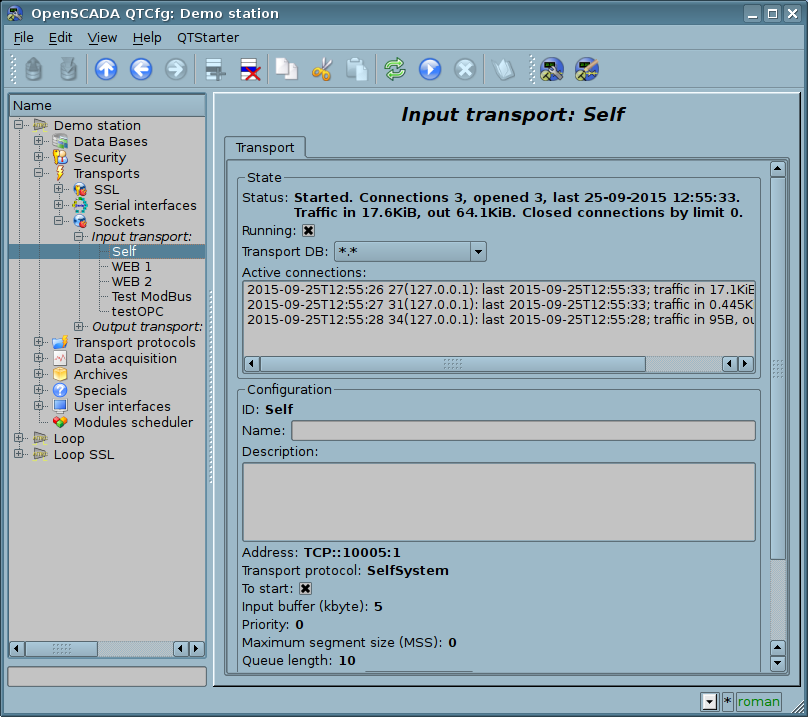Viewport: 808px width, 717px height.
Task: Click the Paste clipboard icon
Action: pyautogui.click(x=357, y=69)
